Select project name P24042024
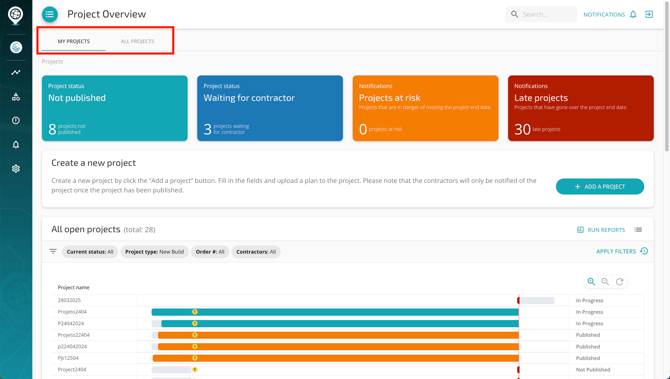 coord(71,323)
